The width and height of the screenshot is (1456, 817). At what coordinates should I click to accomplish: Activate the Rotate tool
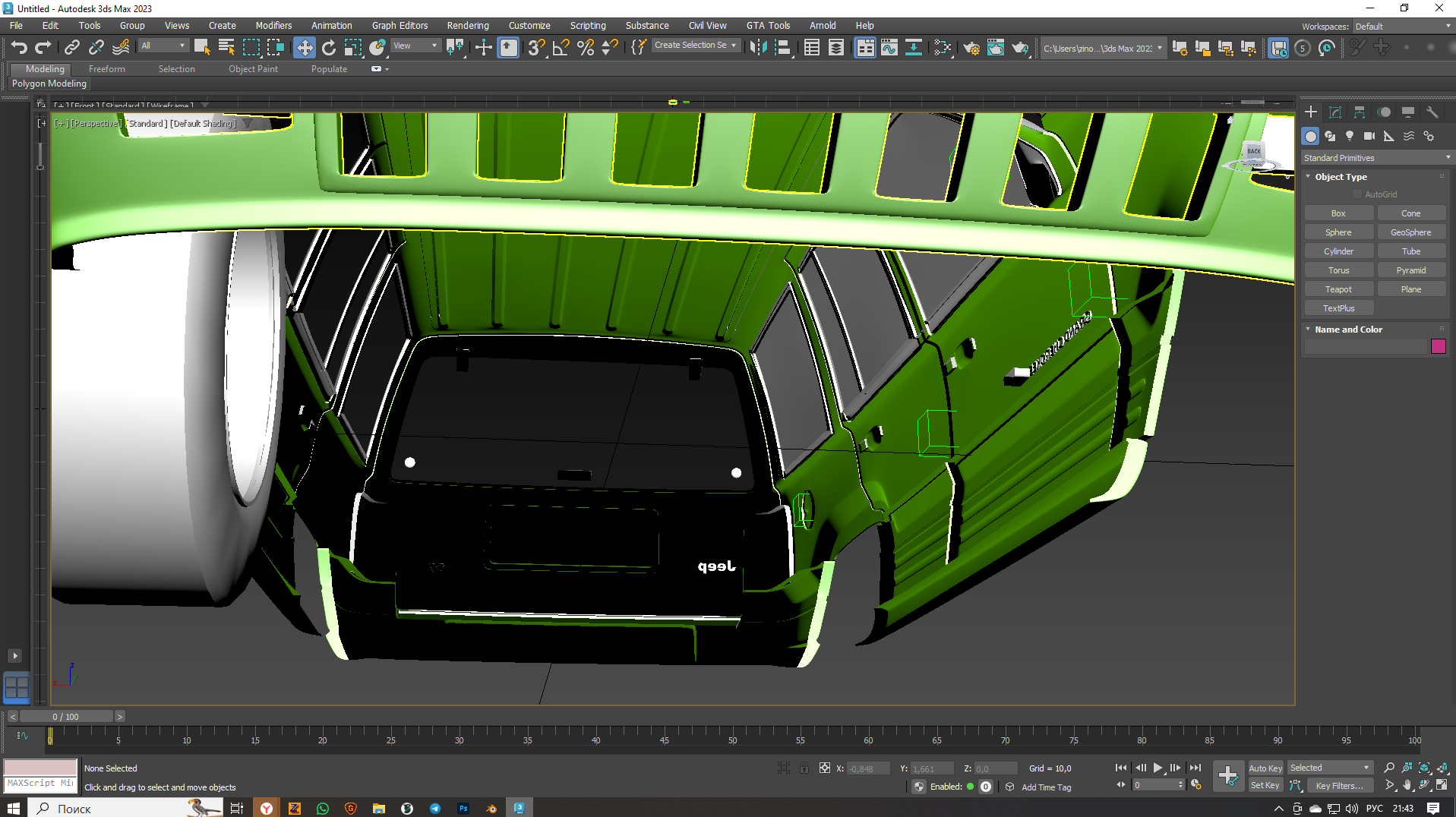(328, 47)
